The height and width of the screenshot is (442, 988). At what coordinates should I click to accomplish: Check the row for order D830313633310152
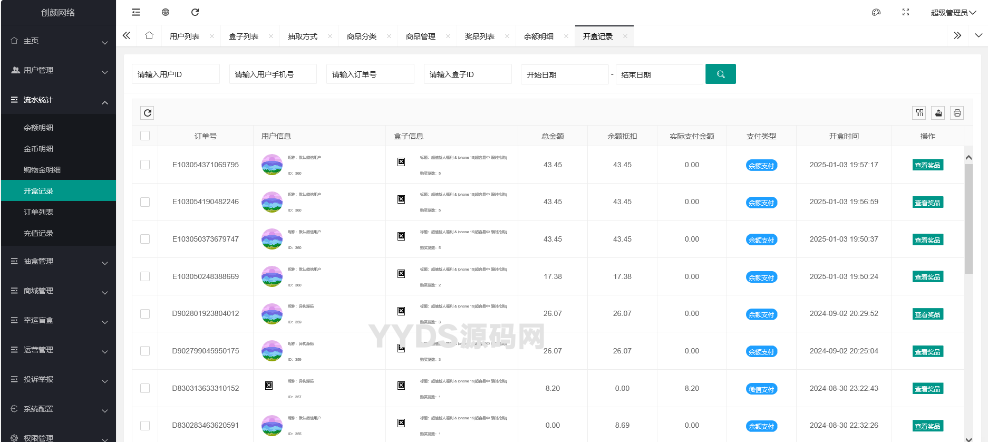pos(145,388)
